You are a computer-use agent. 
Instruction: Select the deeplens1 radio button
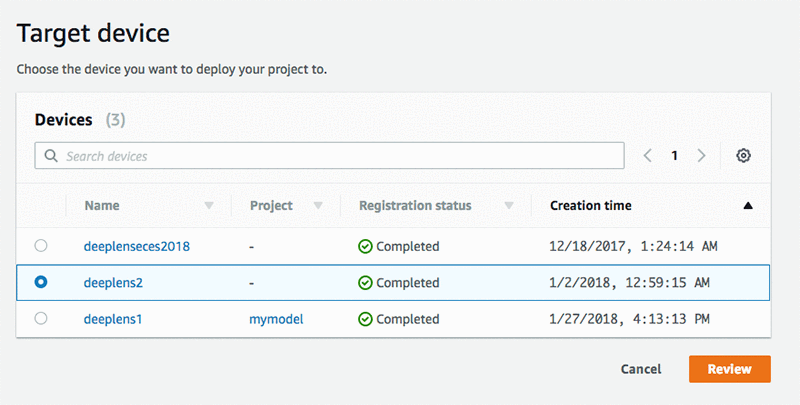point(41,319)
